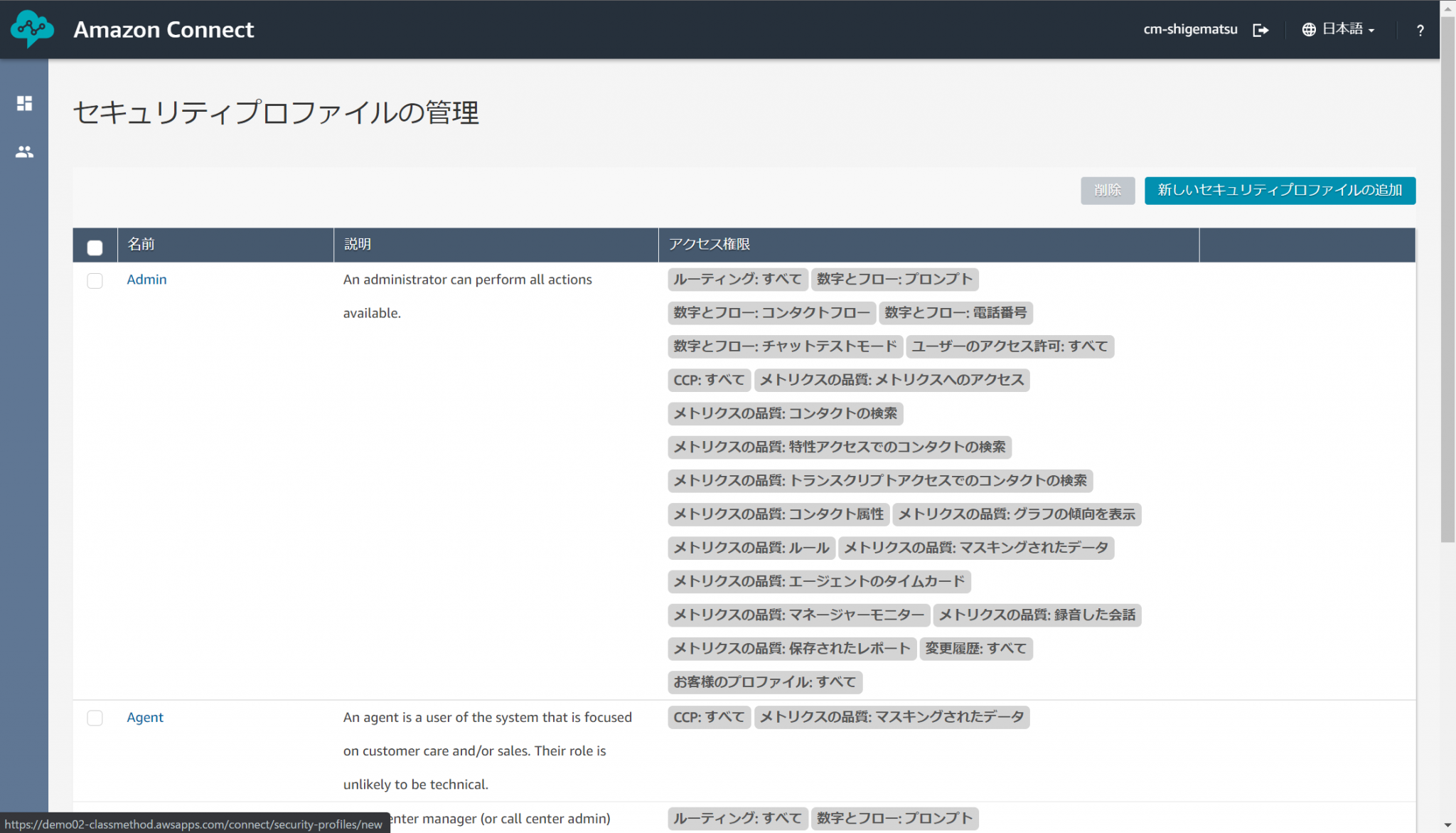Click 数字とフロー: コンタクトフロー tag
The width and height of the screenshot is (1456, 833).
click(771, 313)
